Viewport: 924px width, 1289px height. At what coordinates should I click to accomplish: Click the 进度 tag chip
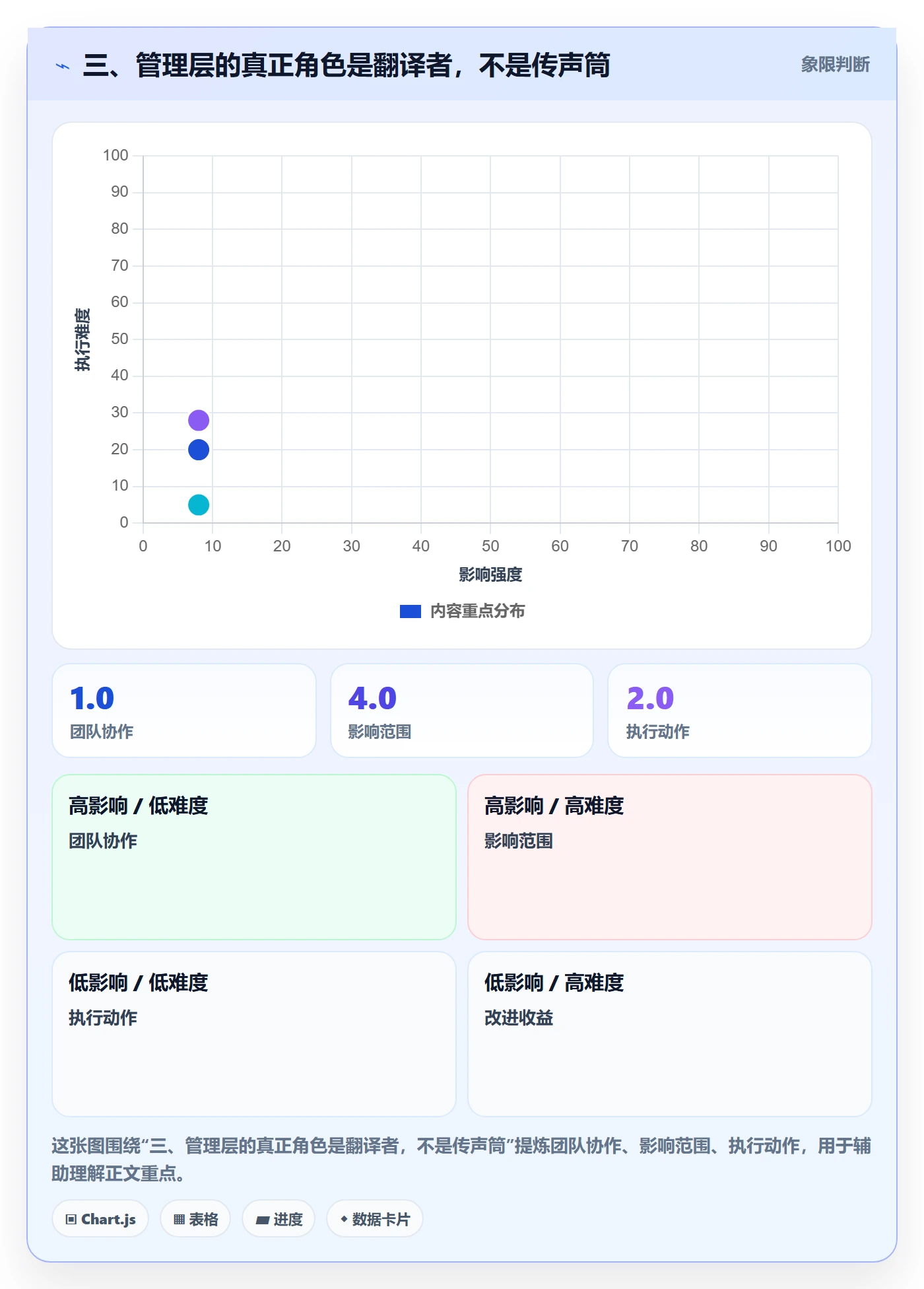pos(279,1219)
